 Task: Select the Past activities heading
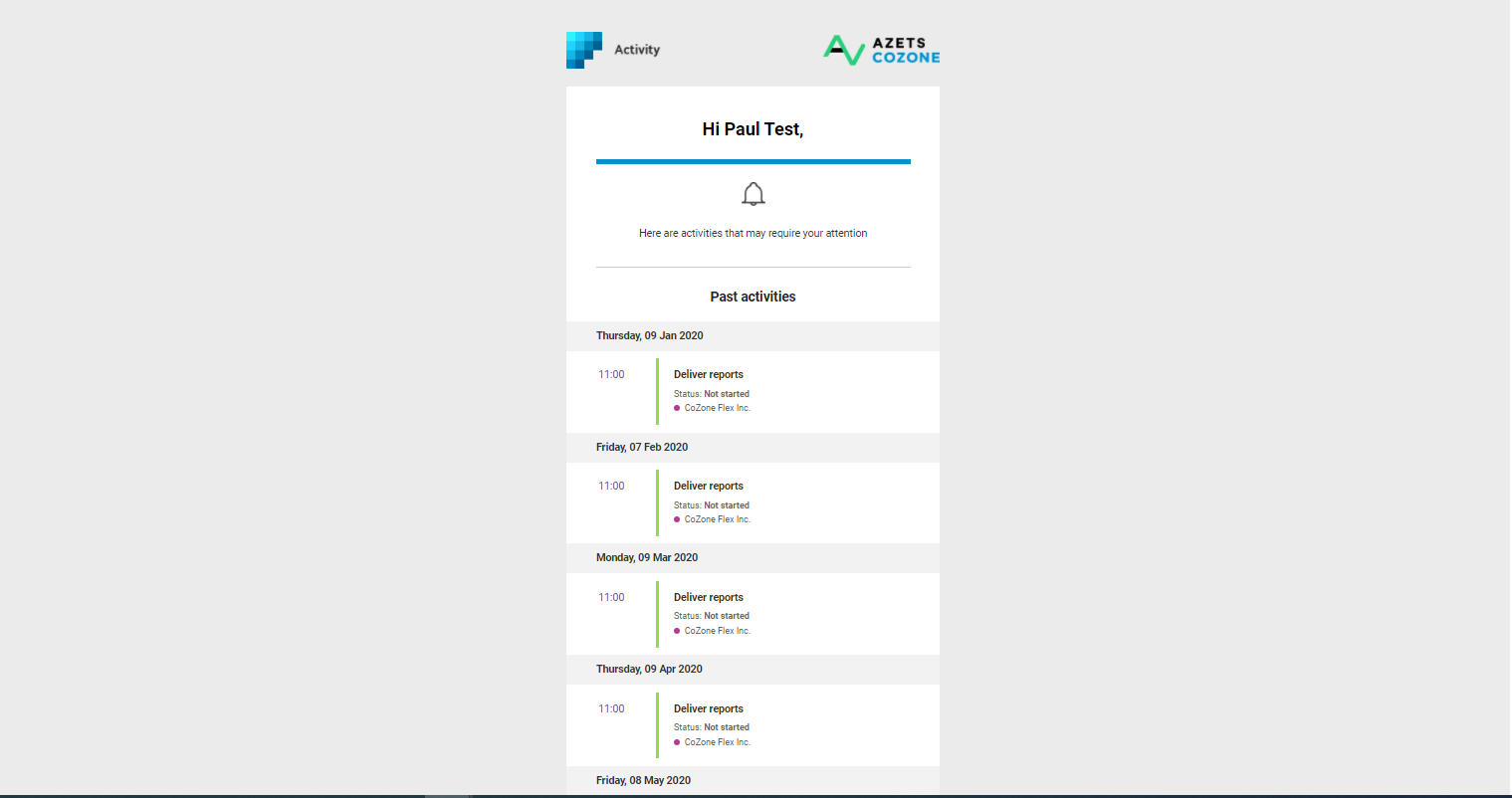point(753,297)
